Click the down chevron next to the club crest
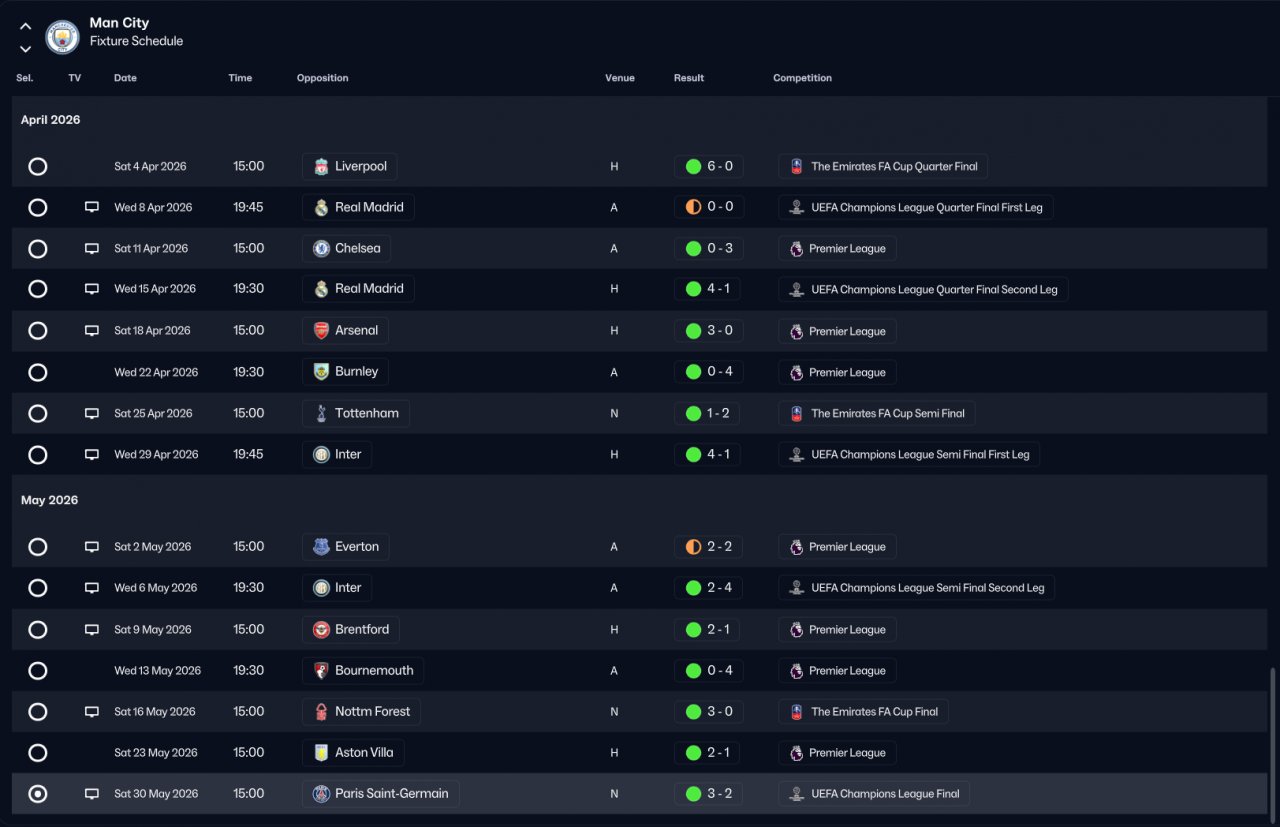Screen dimensions: 1280x827 pyautogui.click(x=25, y=49)
